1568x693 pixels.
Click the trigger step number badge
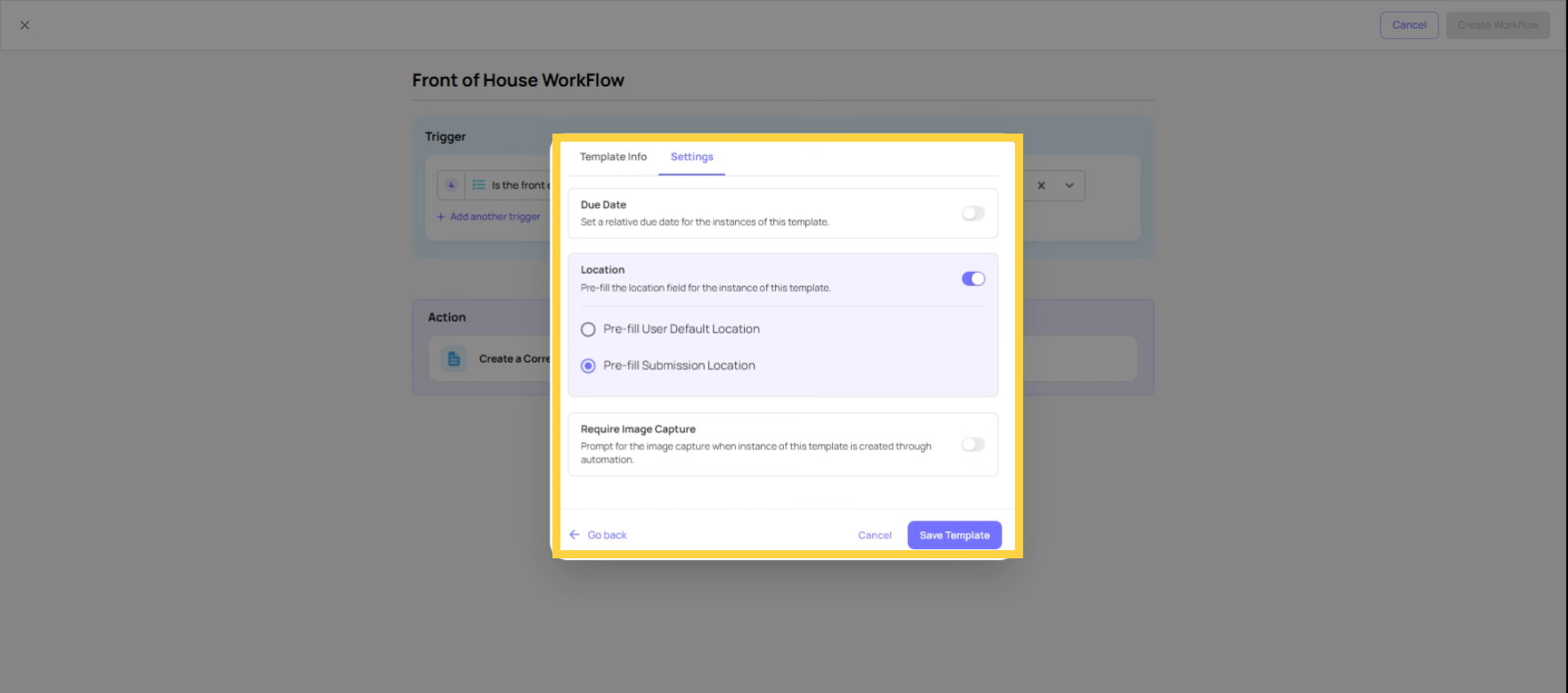[x=451, y=186]
